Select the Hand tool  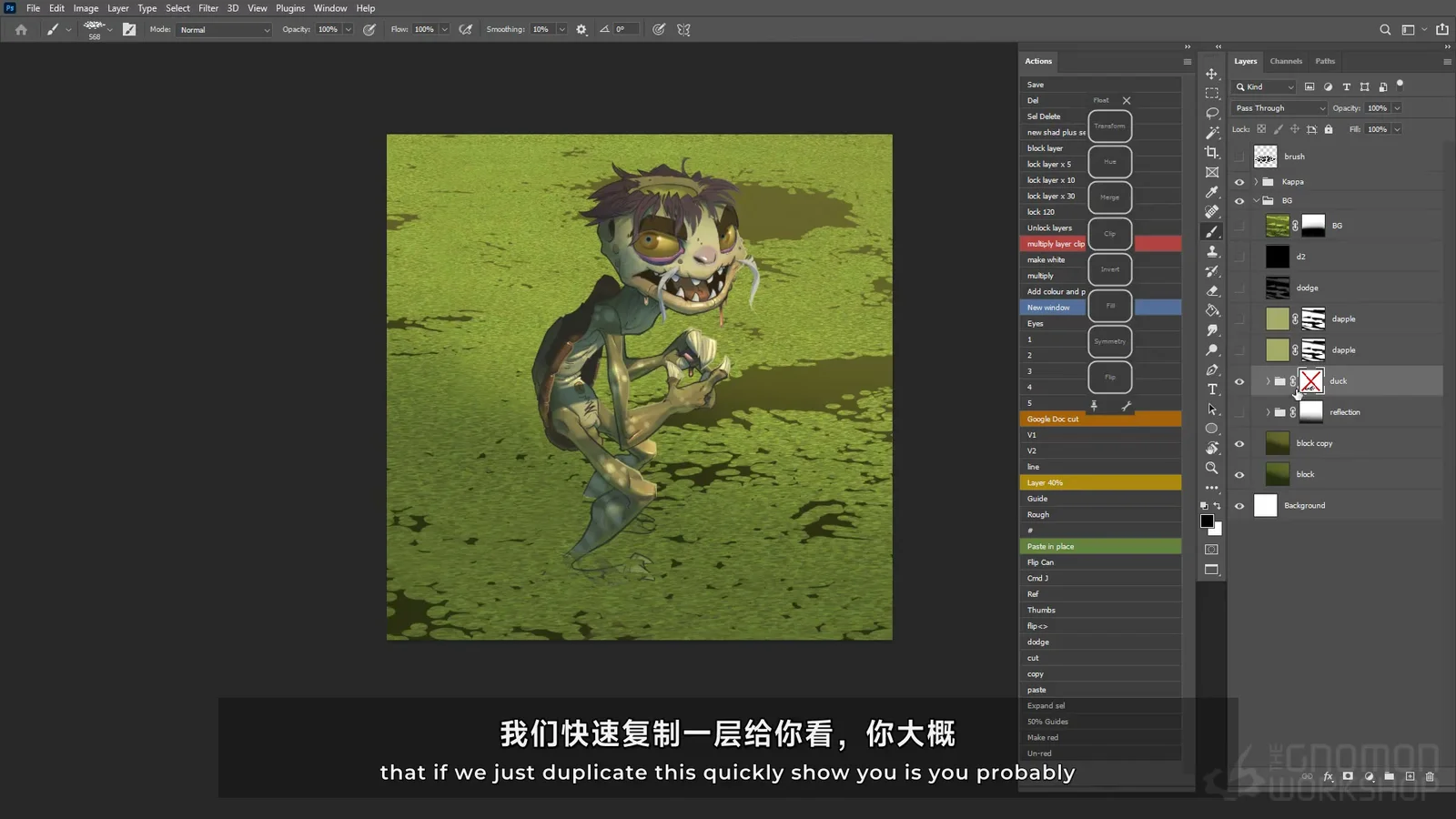coord(1211,449)
